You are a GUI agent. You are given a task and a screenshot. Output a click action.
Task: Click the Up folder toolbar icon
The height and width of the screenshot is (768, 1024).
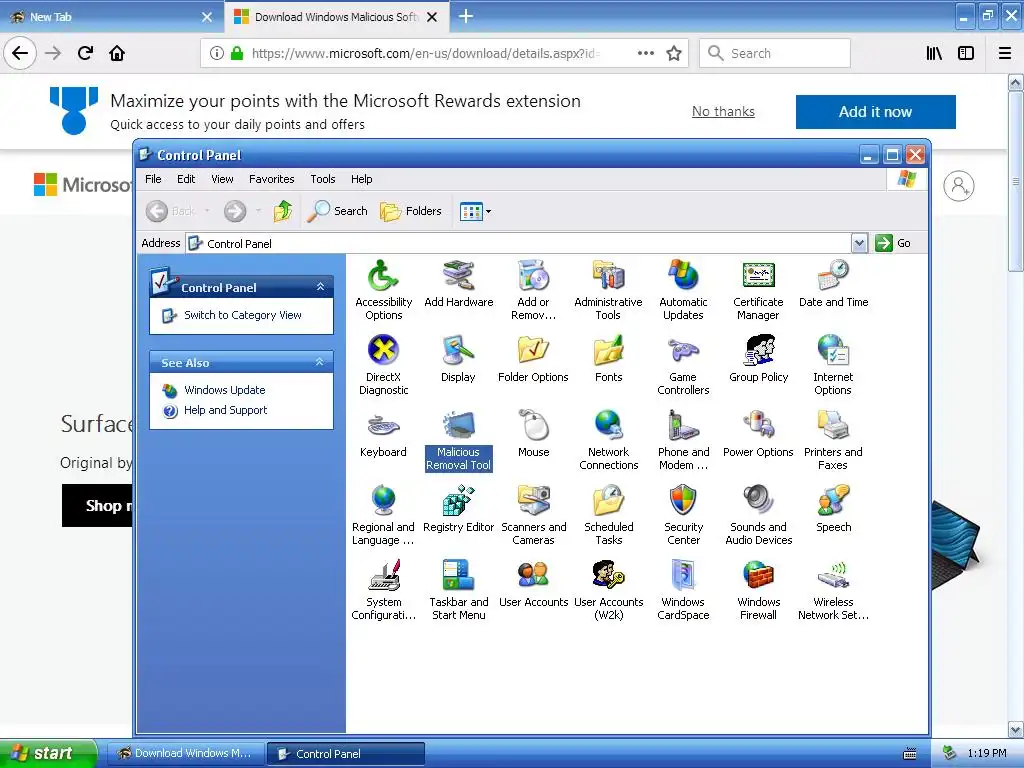(283, 211)
